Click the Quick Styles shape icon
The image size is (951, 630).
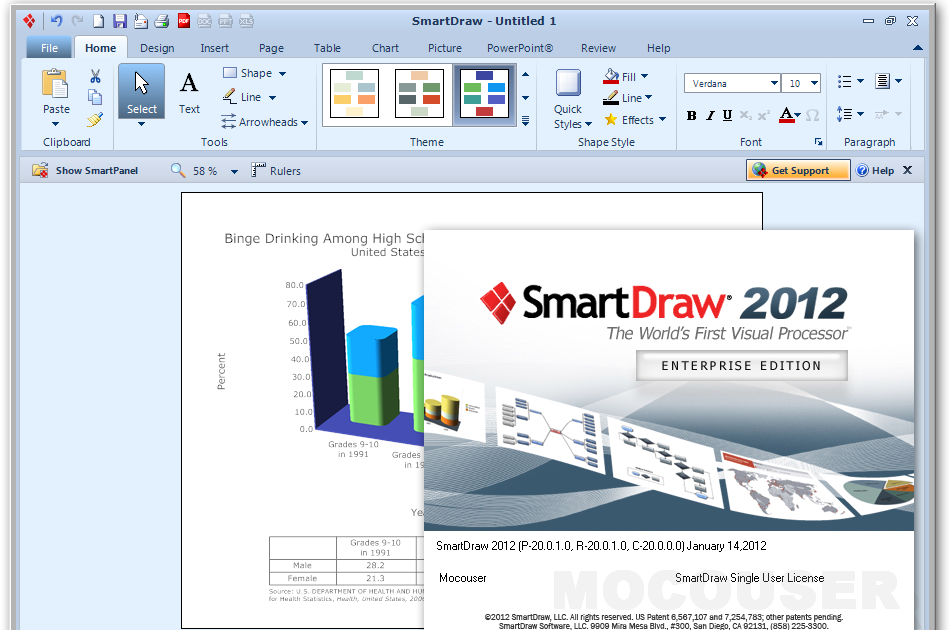click(x=568, y=83)
